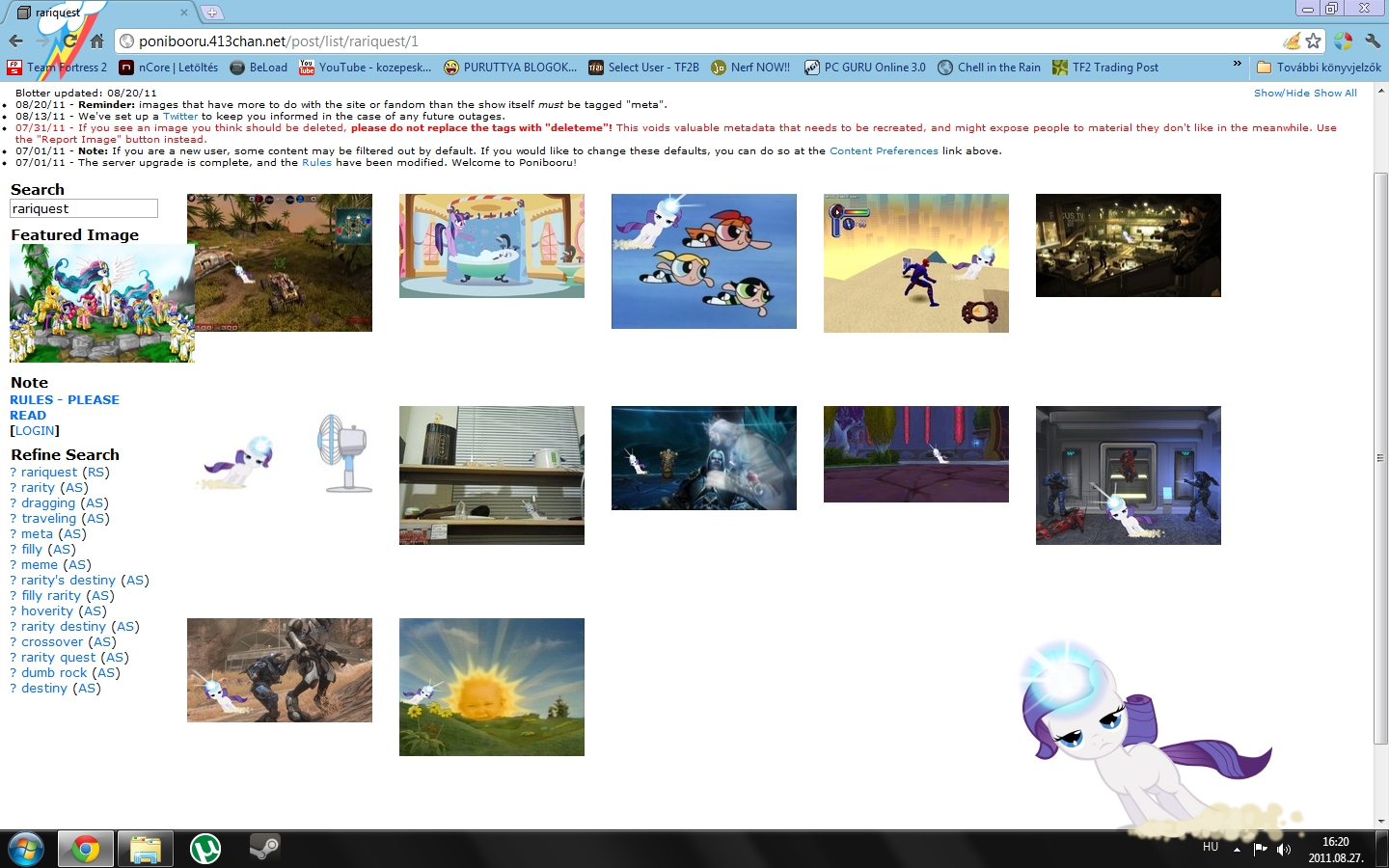Show hidden system tray icons
This screenshot has height=868, width=1389.
point(1237,849)
